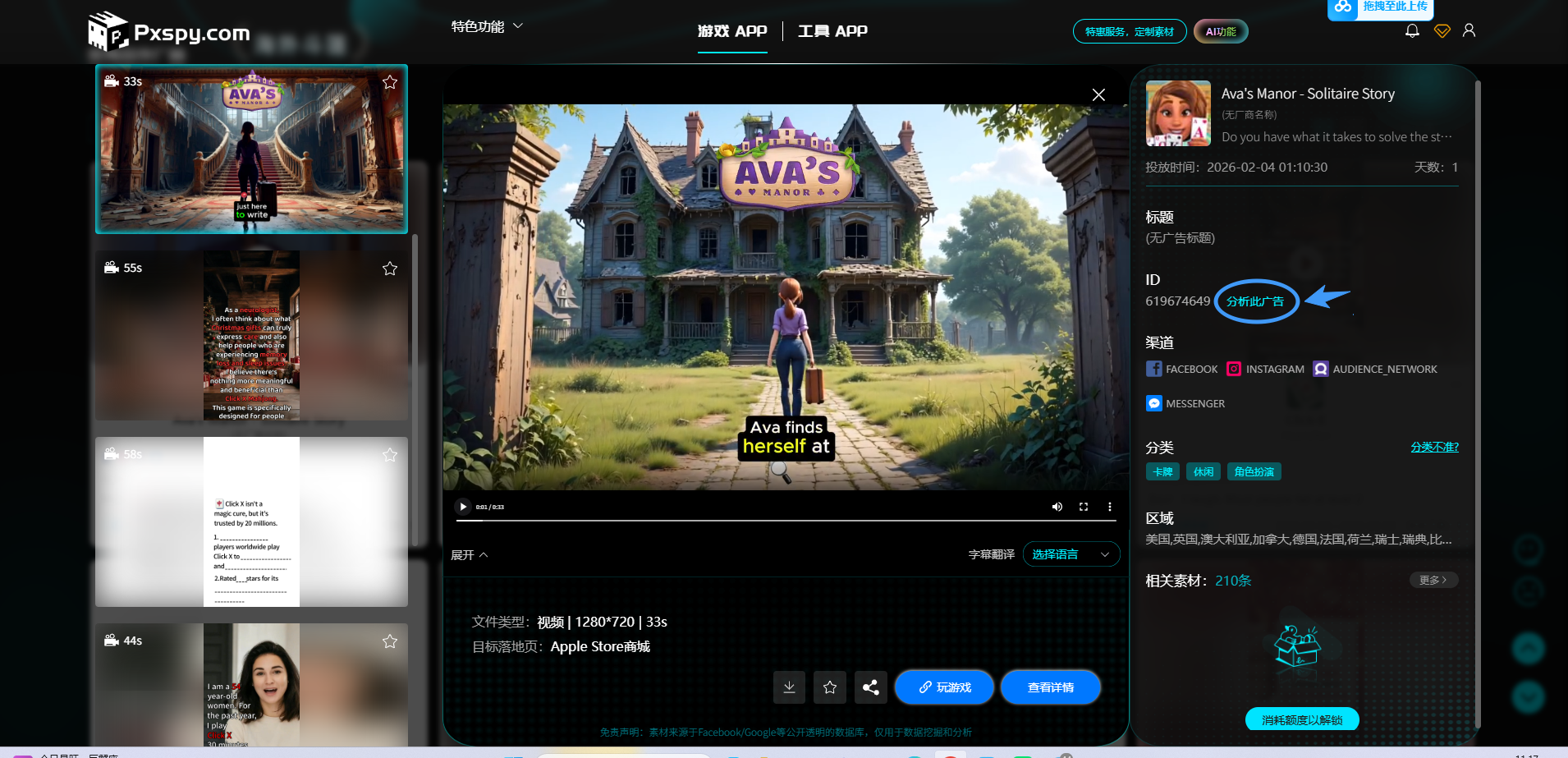
Task: Click the ad list scrollbar
Action: 415,390
